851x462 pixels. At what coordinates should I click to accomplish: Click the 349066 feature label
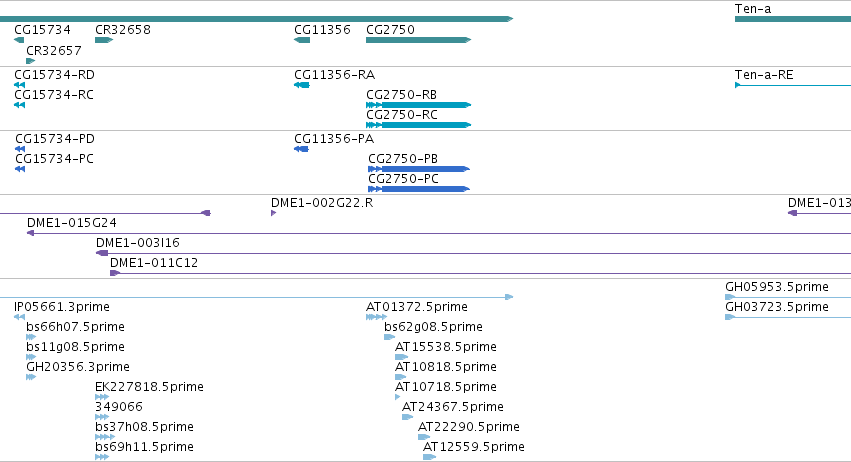[119, 407]
